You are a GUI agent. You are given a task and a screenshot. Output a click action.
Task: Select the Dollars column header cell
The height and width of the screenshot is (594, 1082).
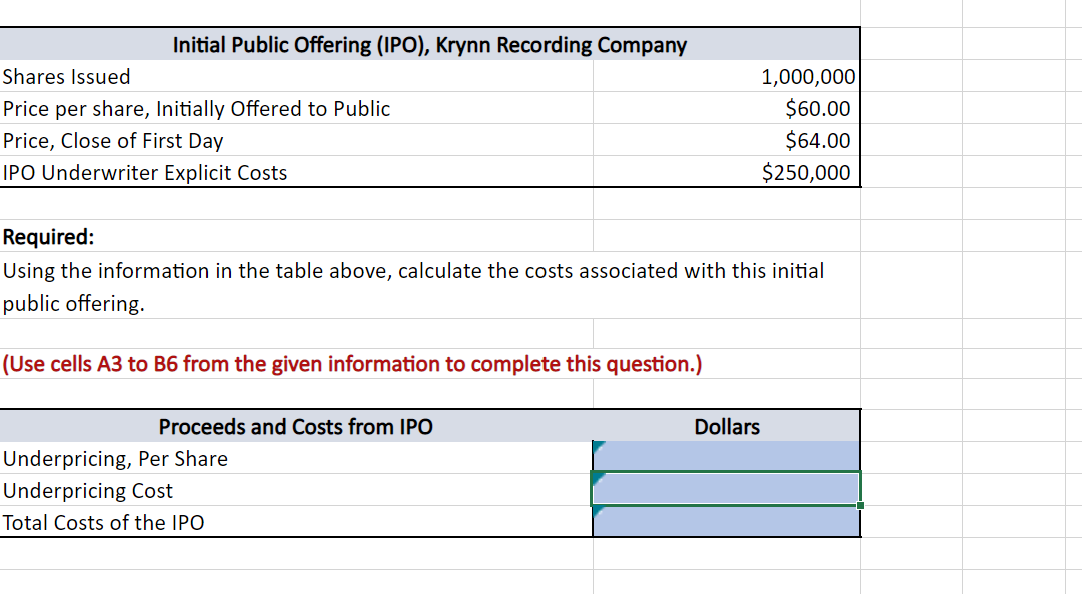click(x=727, y=426)
